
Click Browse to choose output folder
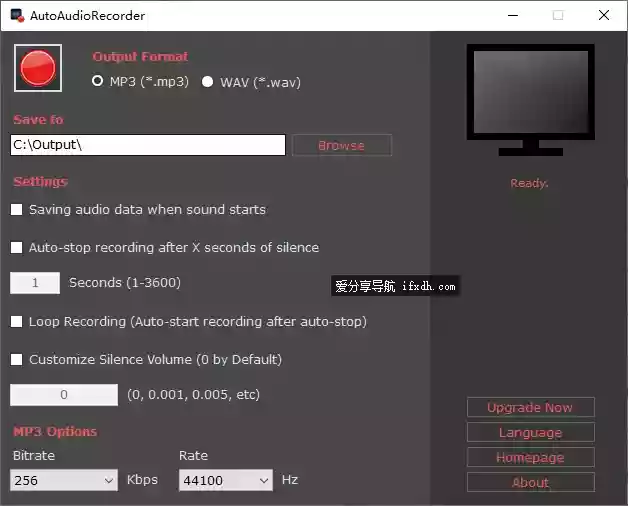(342, 145)
